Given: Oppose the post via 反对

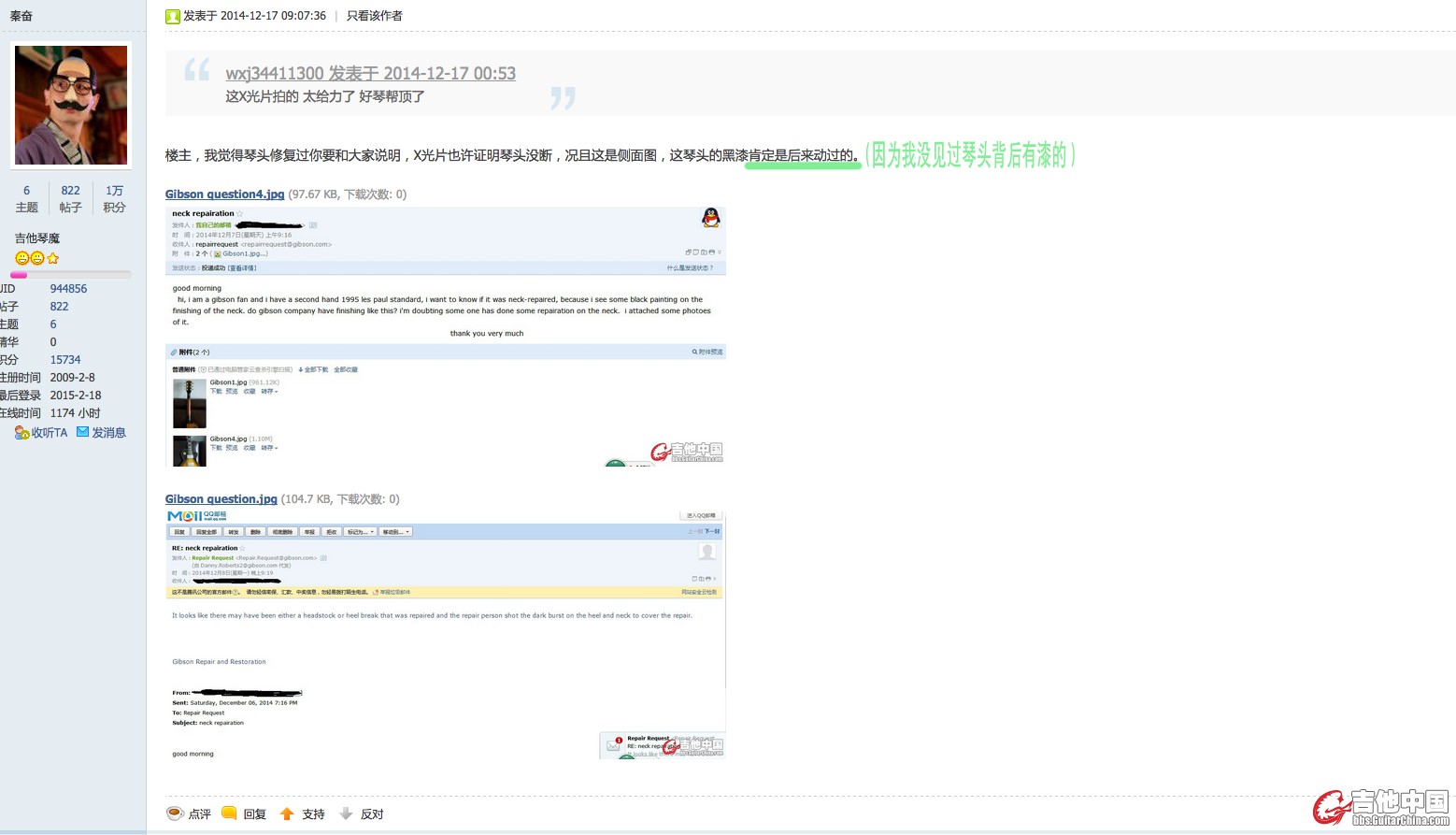Looking at the screenshot, I should coord(372,814).
